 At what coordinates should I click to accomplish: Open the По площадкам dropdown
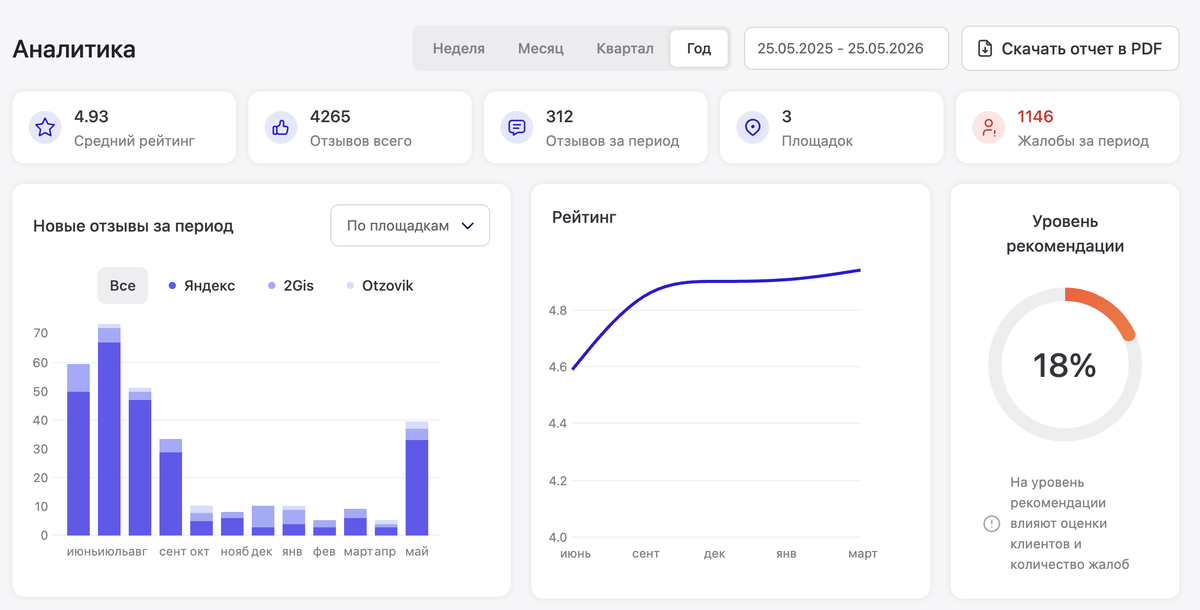(410, 225)
